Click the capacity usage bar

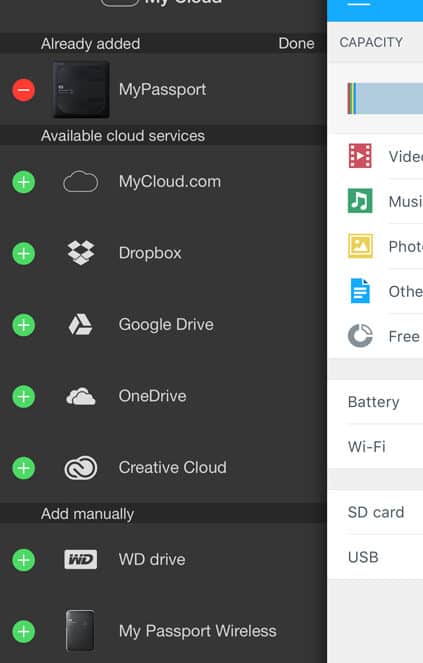(385, 99)
